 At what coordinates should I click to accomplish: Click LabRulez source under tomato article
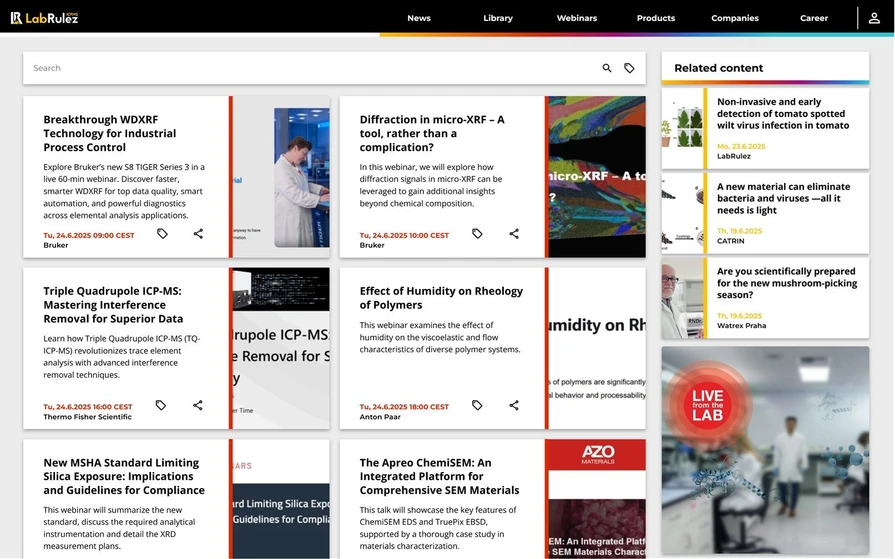(x=733, y=156)
